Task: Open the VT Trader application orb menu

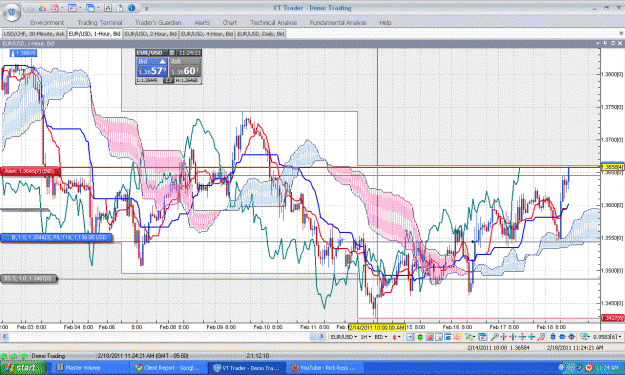Action: tap(11, 12)
